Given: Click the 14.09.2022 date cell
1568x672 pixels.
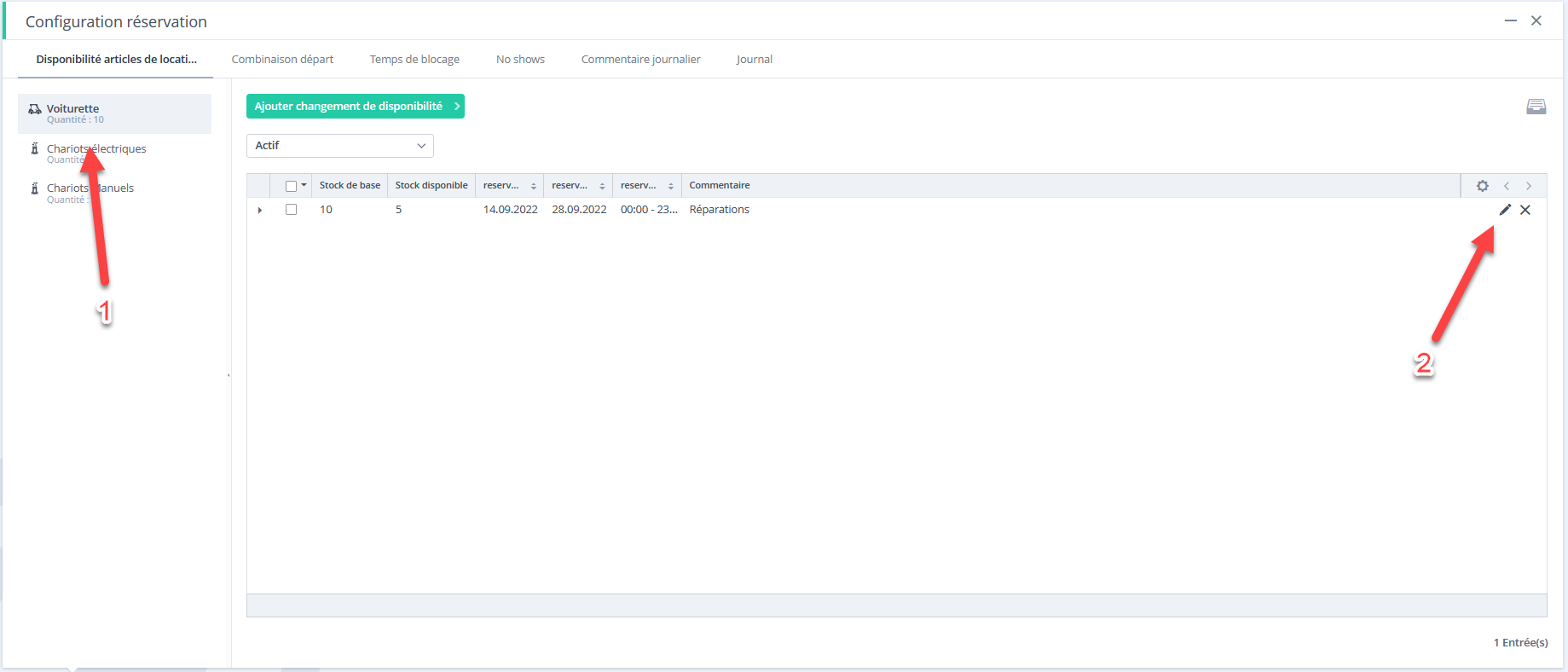Looking at the screenshot, I should pyautogui.click(x=510, y=210).
